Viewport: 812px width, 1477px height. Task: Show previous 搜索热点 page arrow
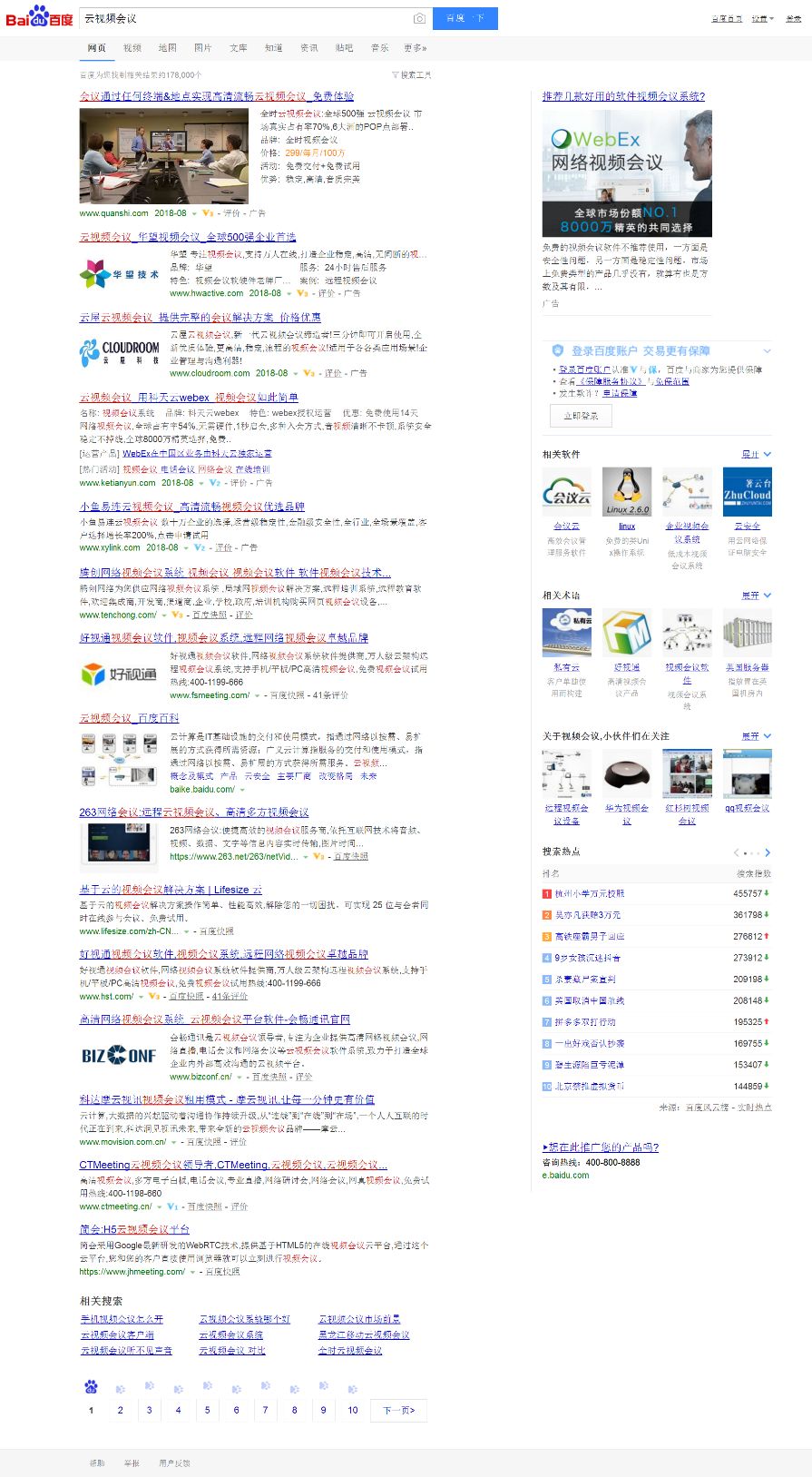point(737,852)
